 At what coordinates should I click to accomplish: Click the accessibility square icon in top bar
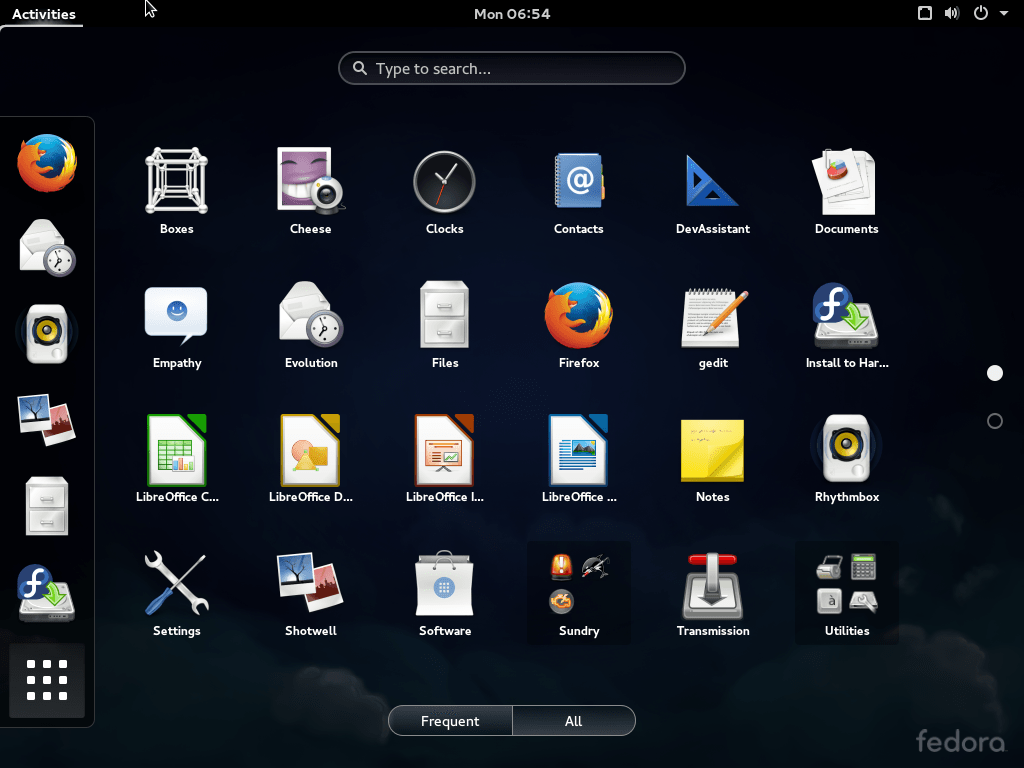[x=925, y=13]
